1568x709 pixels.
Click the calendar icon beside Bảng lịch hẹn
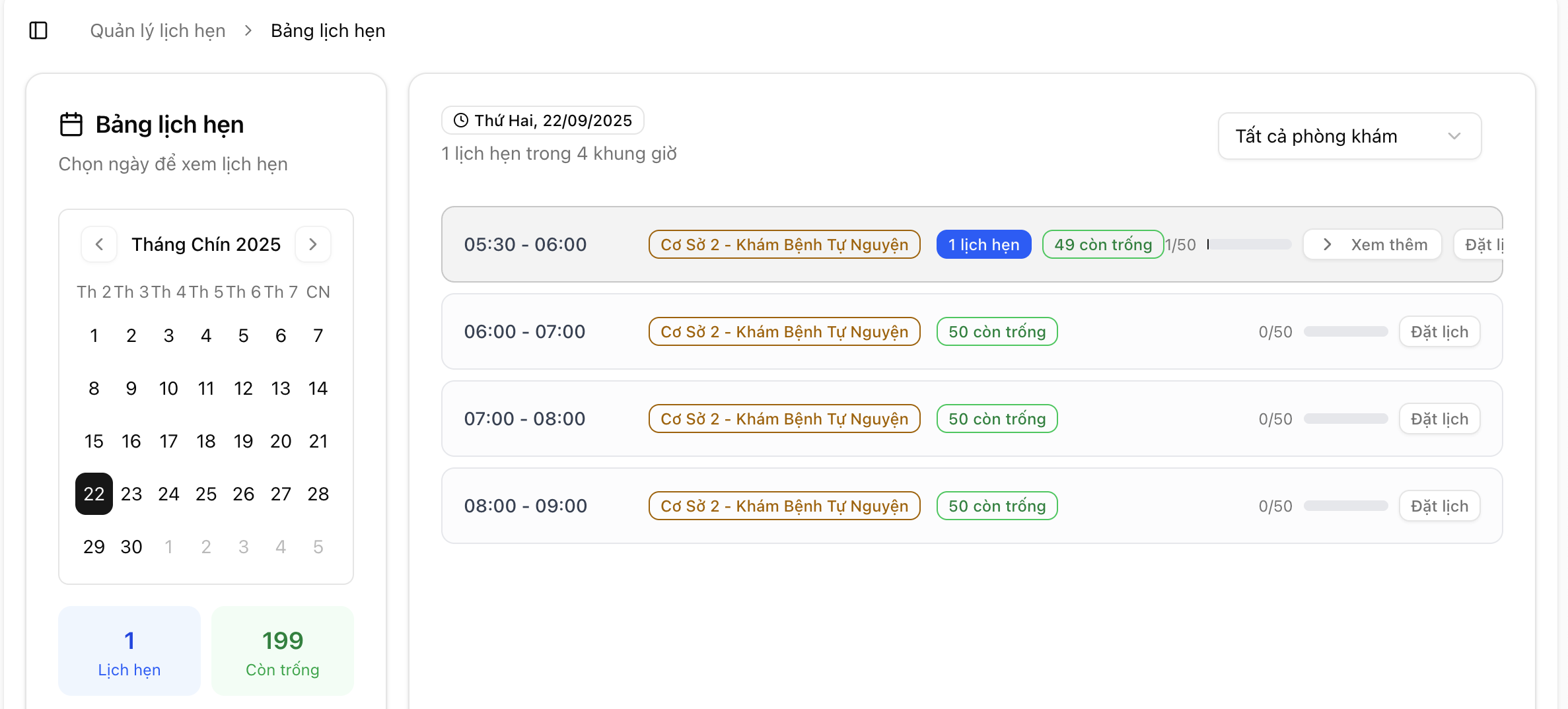tap(71, 124)
